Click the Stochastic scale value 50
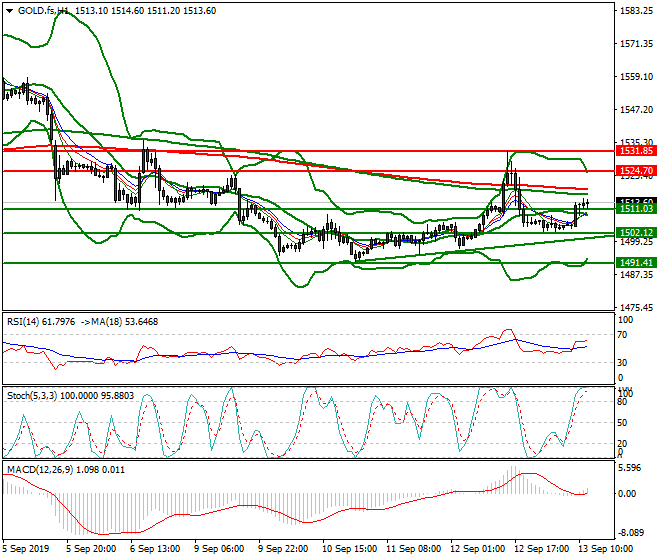Image resolution: width=660 pixels, height=560 pixels. click(623, 423)
